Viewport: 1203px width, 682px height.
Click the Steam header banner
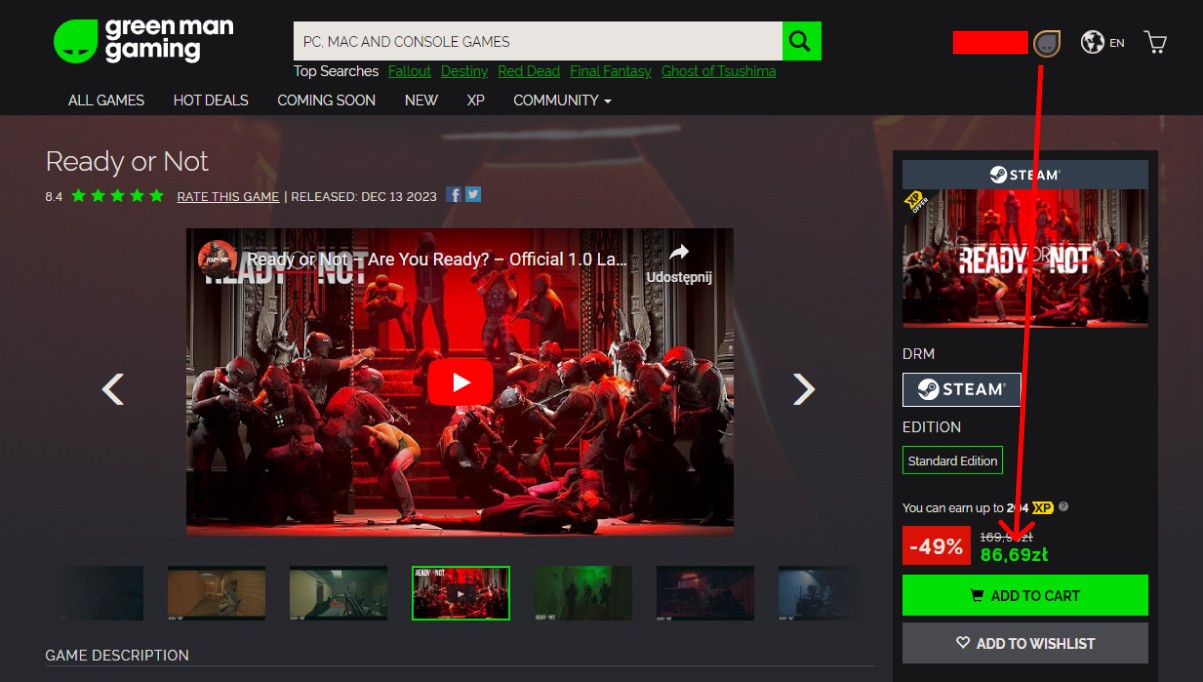(1025, 174)
